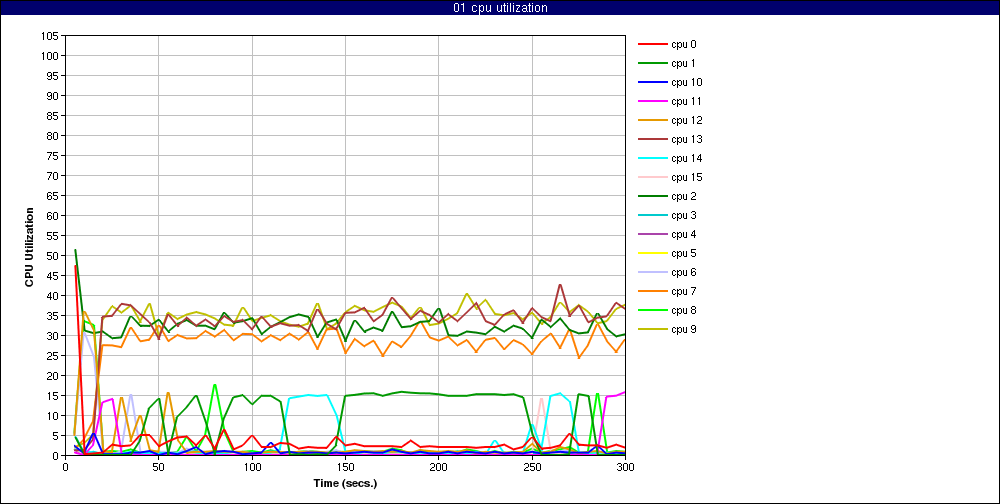Click the lavender cpu 6 legend line

click(652, 272)
